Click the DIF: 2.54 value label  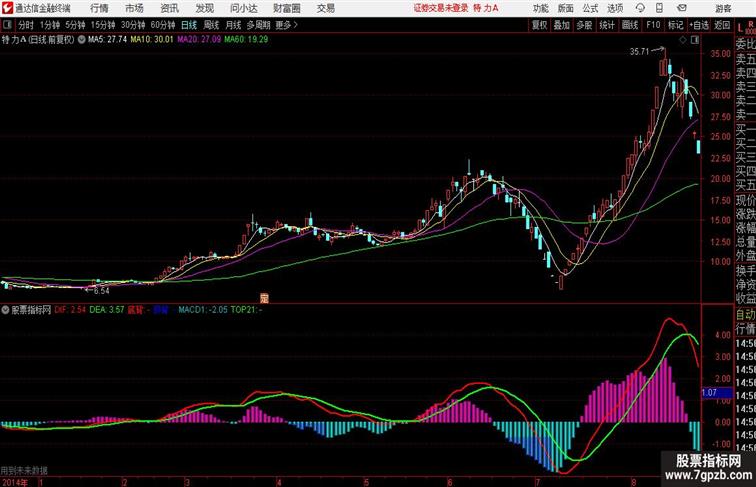coord(70,310)
